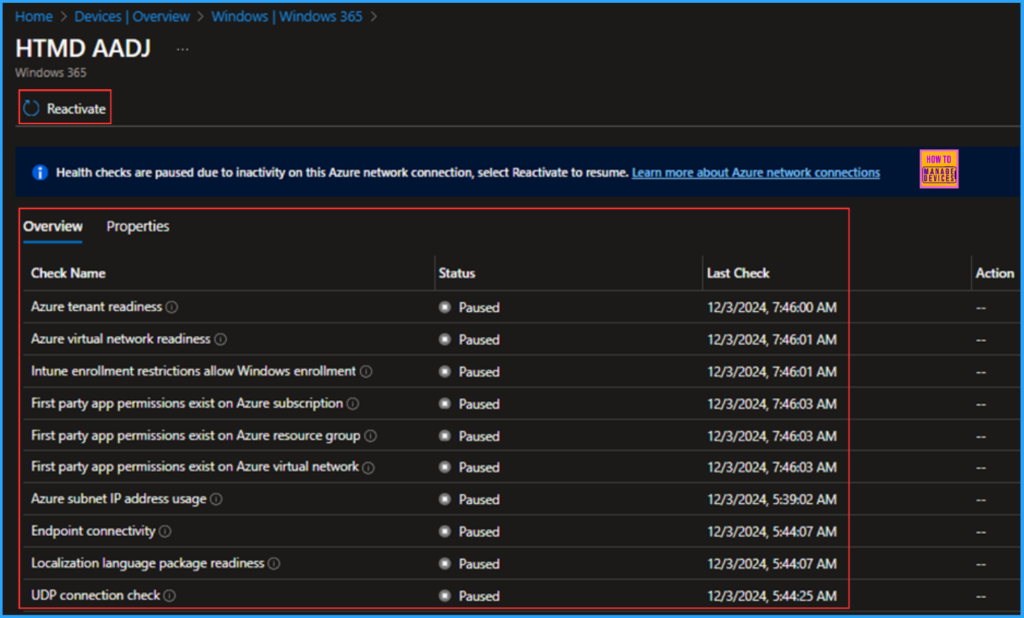Click Paused status icon for UDP connection check
This screenshot has width=1024, height=618.
445,596
